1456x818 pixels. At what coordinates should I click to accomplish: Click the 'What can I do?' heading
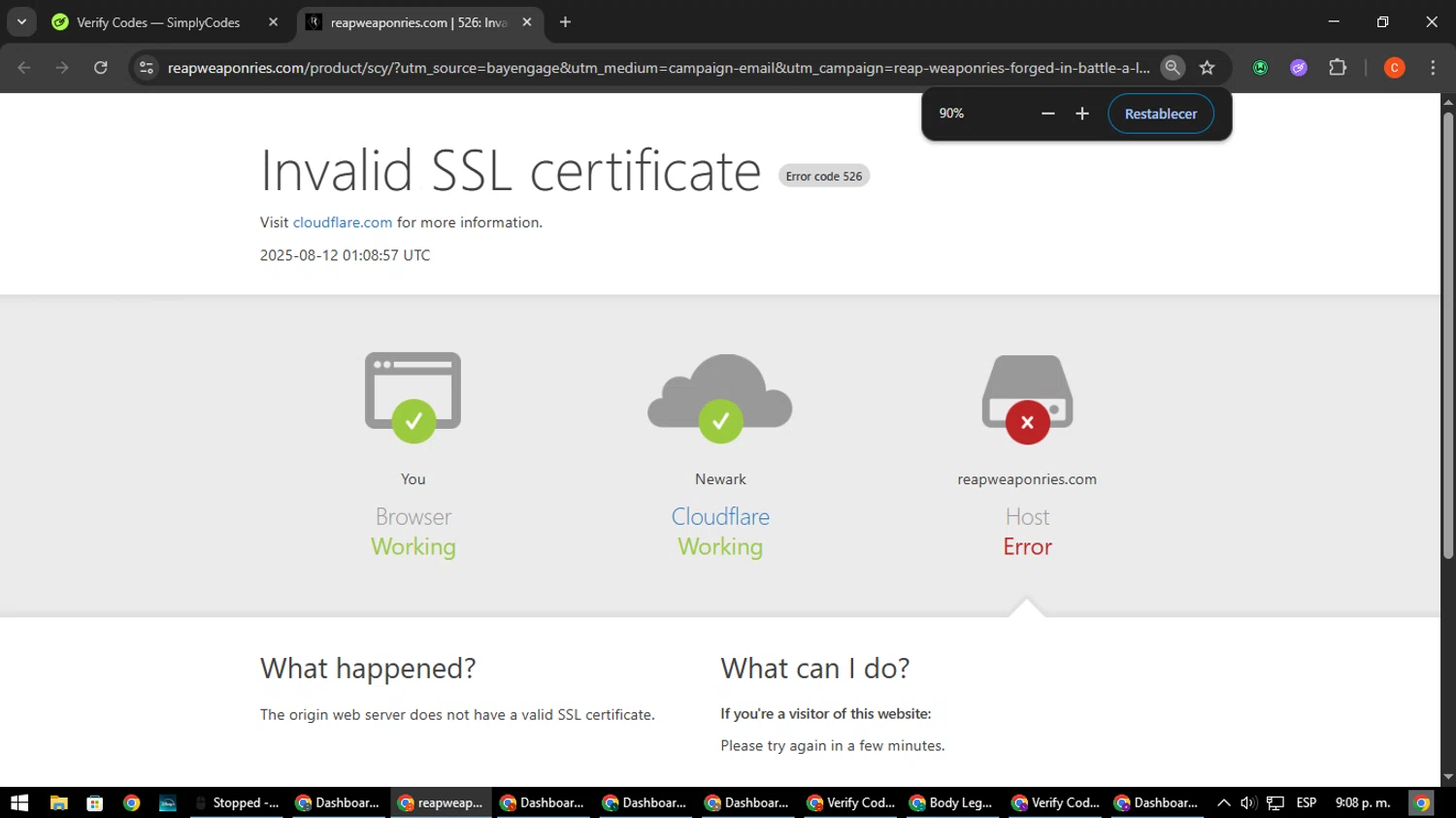tap(815, 669)
